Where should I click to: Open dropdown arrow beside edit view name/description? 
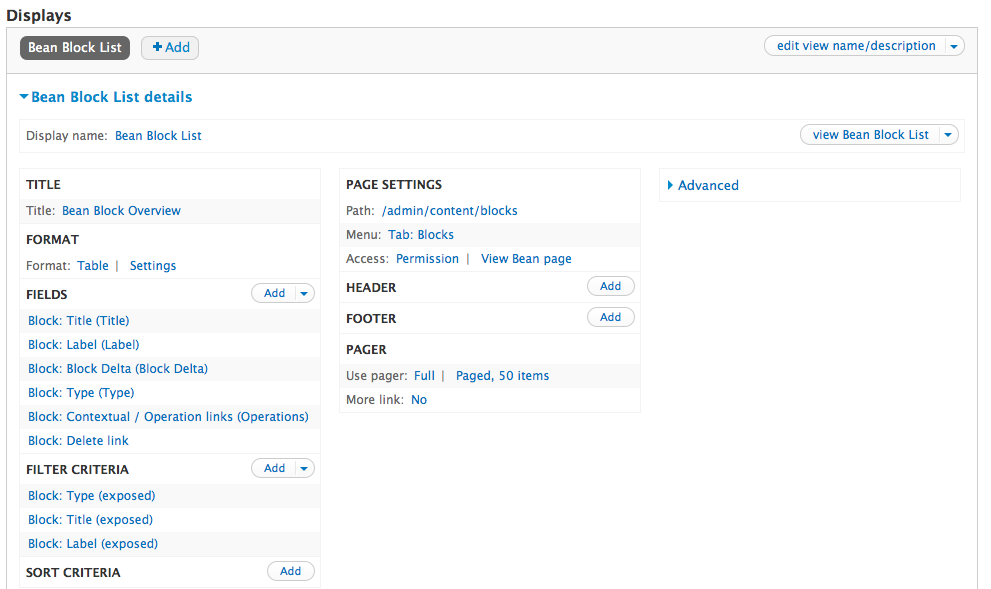(x=954, y=46)
